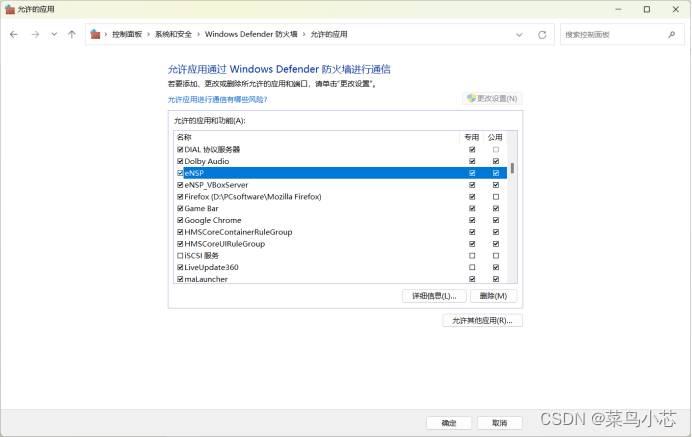Image resolution: width=692 pixels, height=437 pixels.
Task: Sort list by 名称 column header
Action: click(184, 137)
